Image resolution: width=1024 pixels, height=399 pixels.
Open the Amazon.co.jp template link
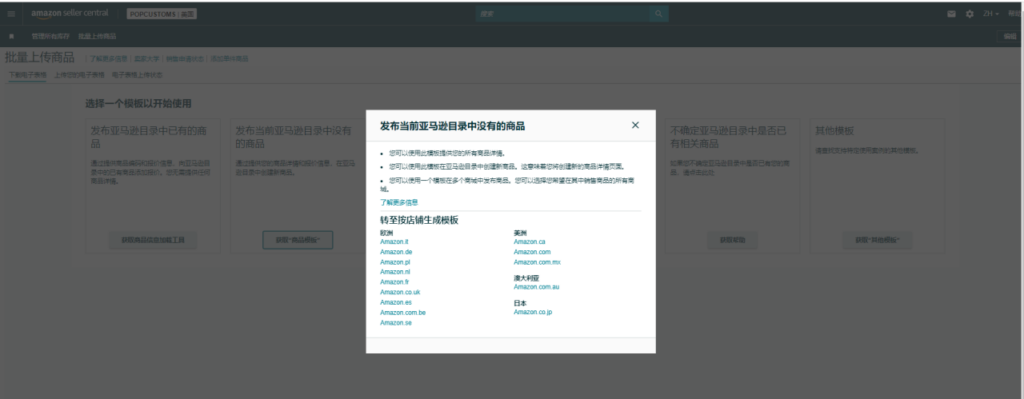(533, 312)
